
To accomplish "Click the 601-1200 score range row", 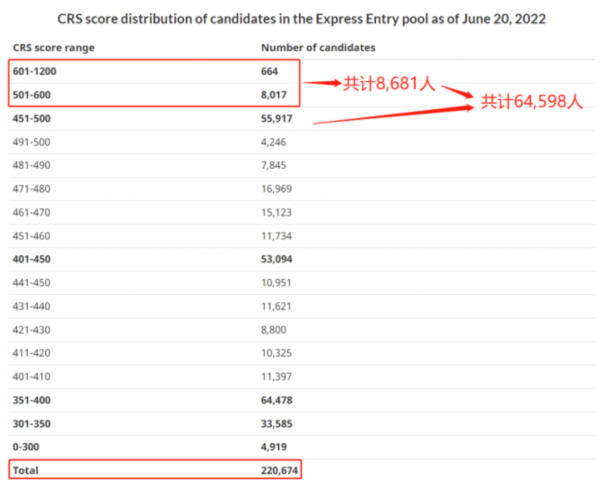I will (x=301, y=71).
